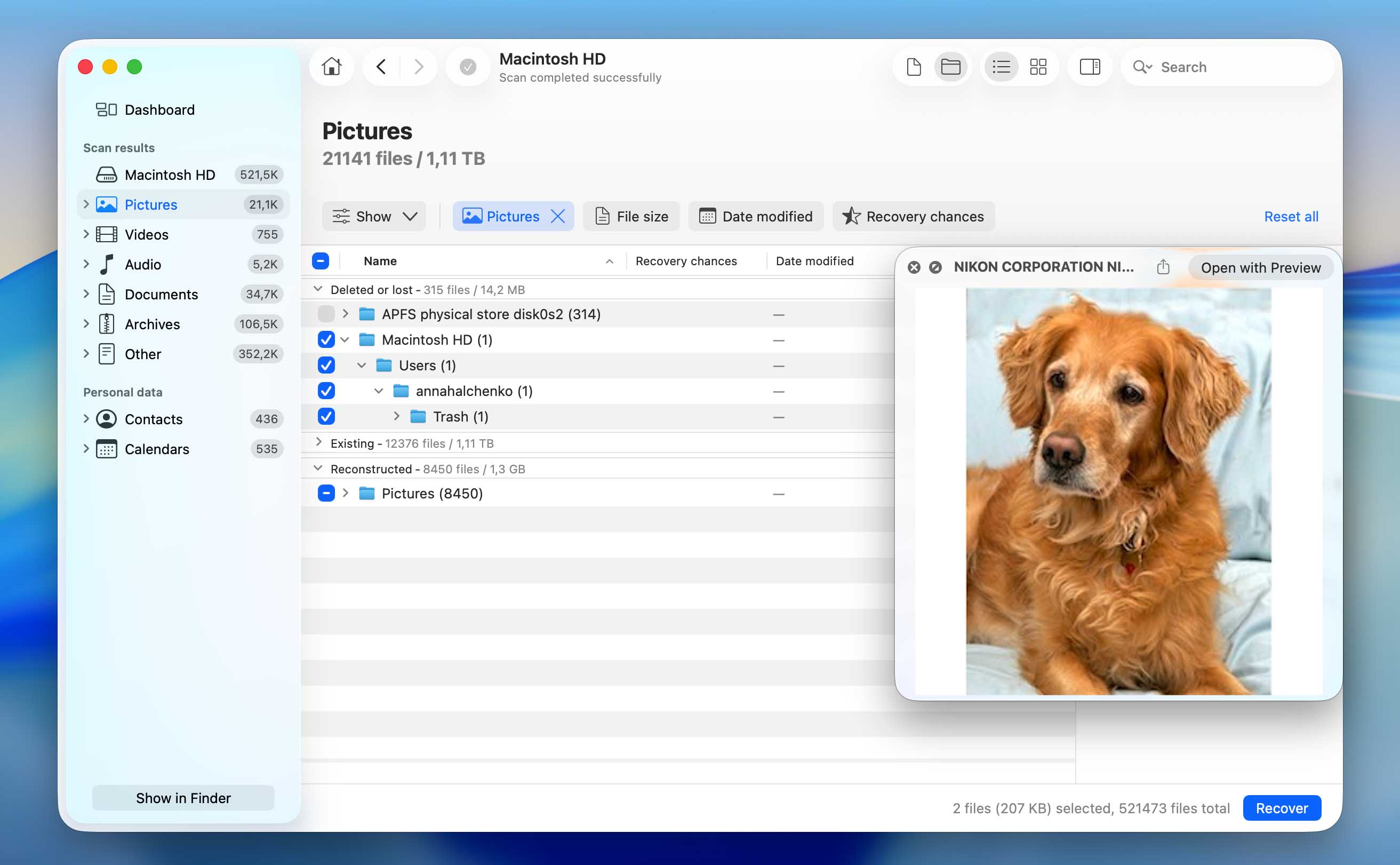Uncheck the Users (1) checkbox
Viewport: 1400px width, 865px height.
[326, 366]
